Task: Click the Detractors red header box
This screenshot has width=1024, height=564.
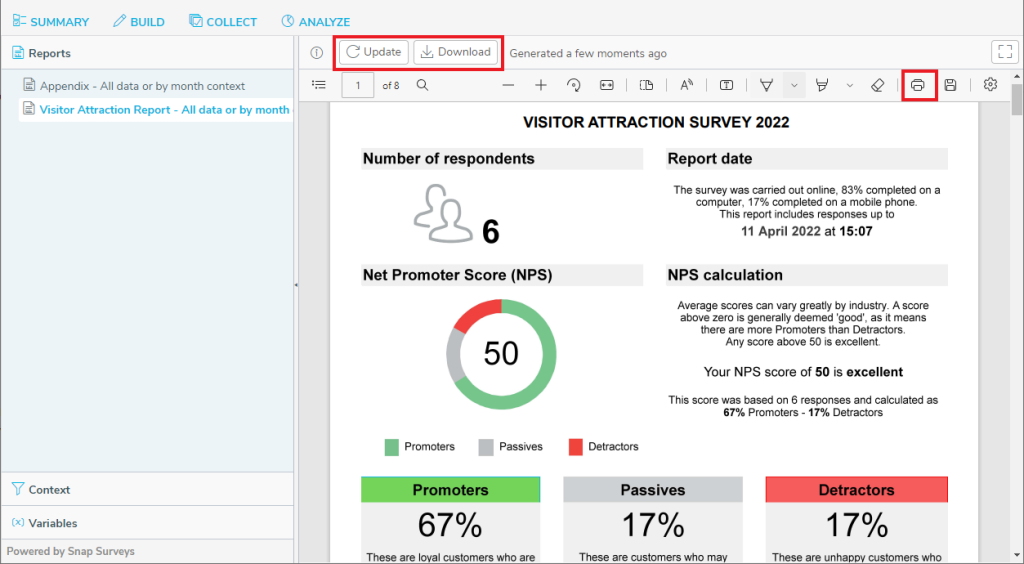Action: [856, 490]
